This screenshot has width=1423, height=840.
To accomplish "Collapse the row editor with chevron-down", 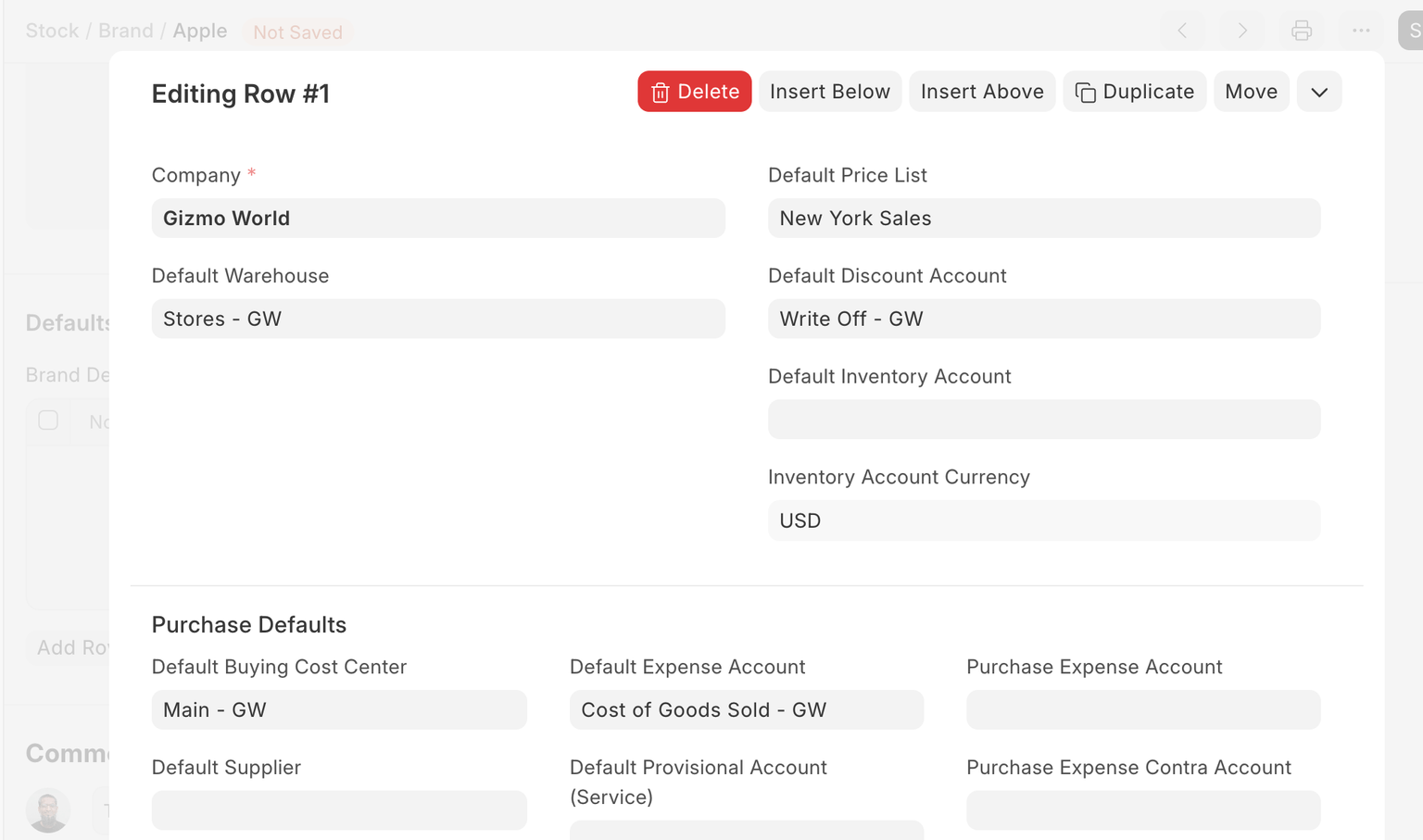I will point(1319,92).
